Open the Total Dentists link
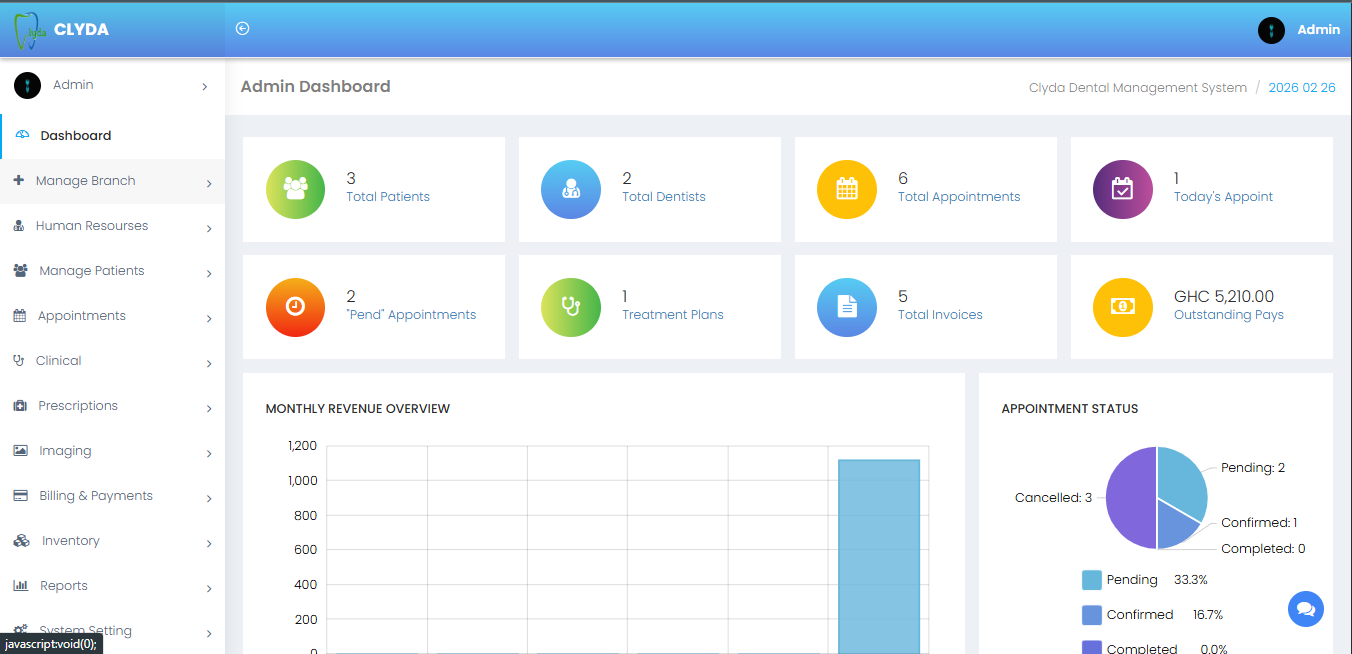The width and height of the screenshot is (1352, 654). coord(664,197)
